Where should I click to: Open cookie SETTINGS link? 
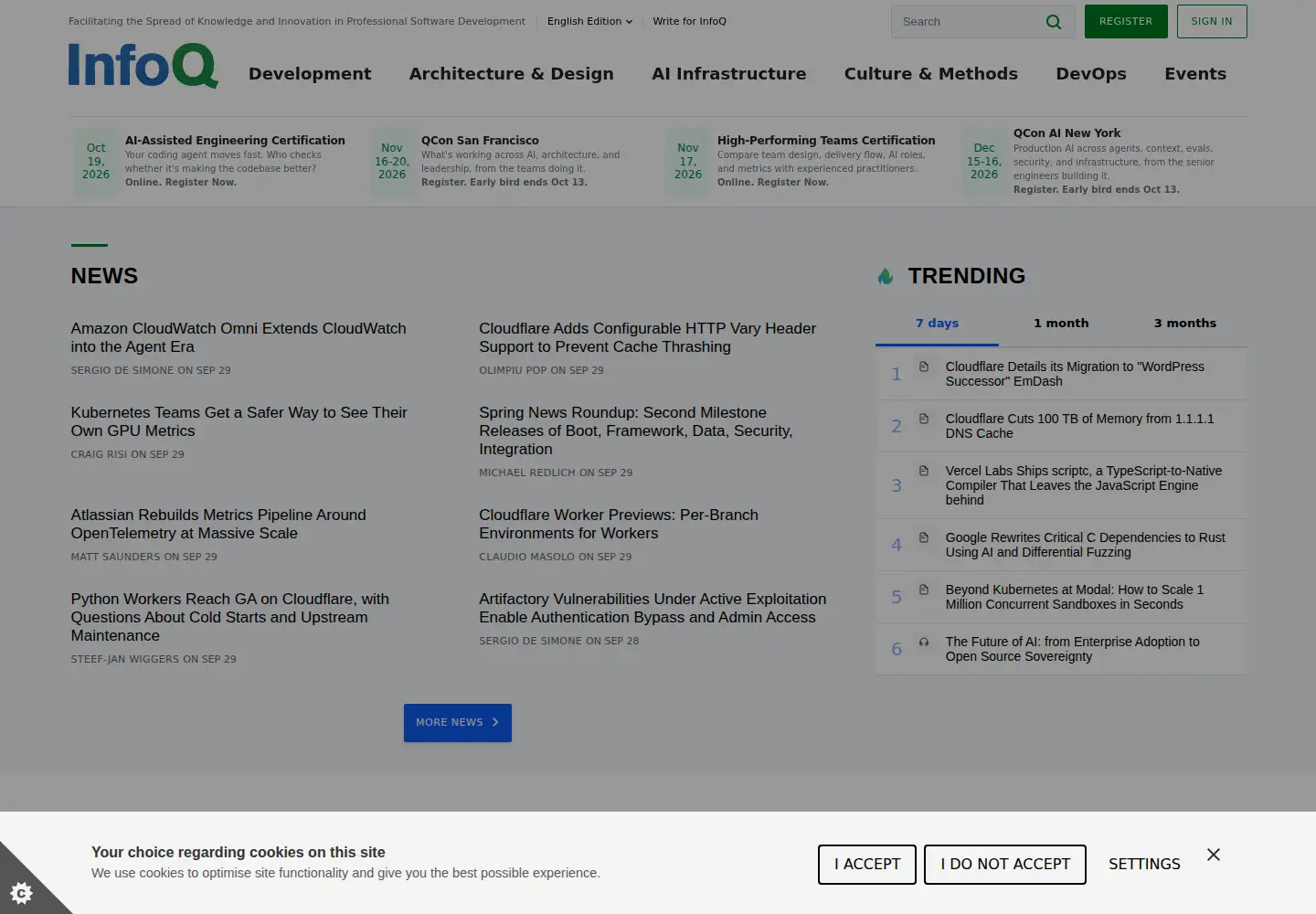1144,865
